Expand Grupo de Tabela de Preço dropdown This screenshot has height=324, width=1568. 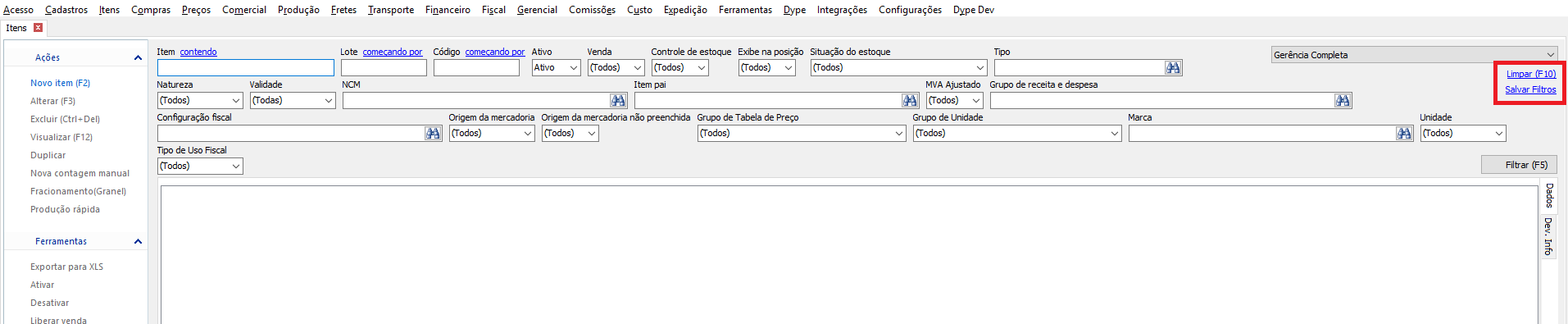tap(802, 134)
